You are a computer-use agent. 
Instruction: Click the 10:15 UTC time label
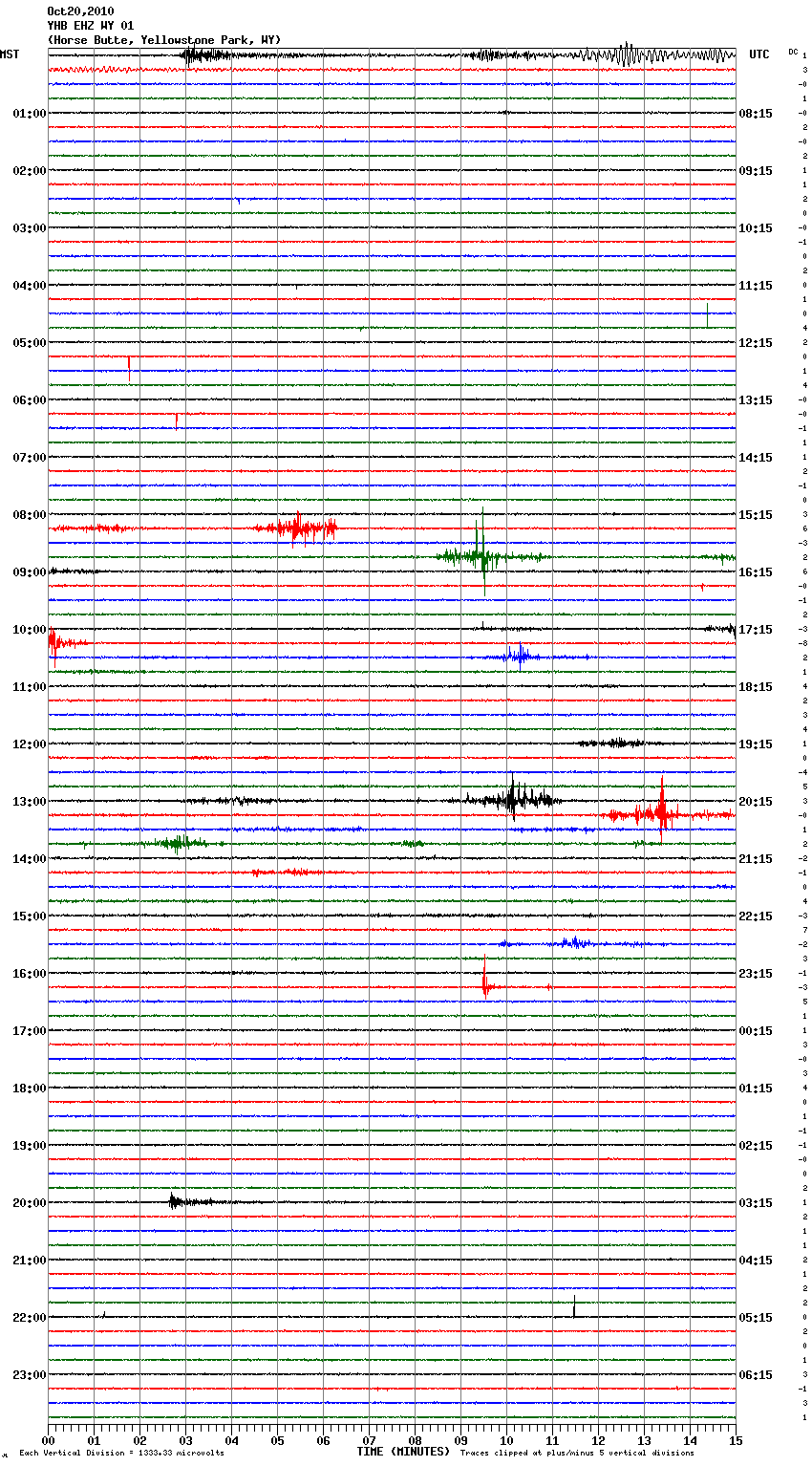click(x=756, y=228)
